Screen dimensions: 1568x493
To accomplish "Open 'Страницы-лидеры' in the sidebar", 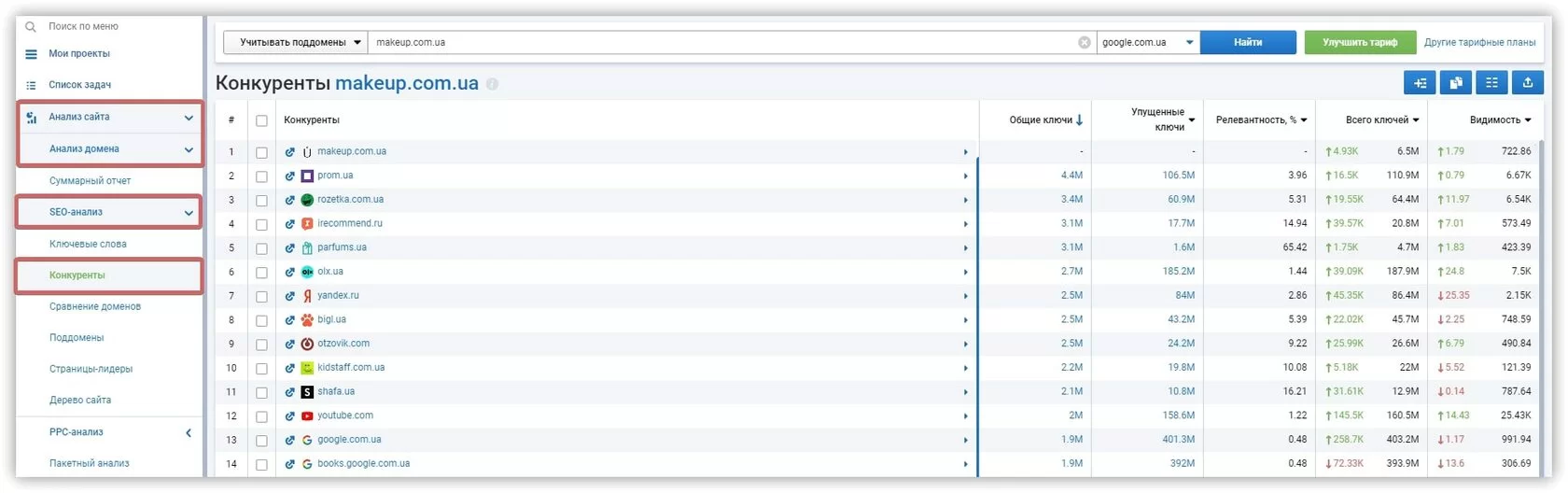I will [91, 369].
